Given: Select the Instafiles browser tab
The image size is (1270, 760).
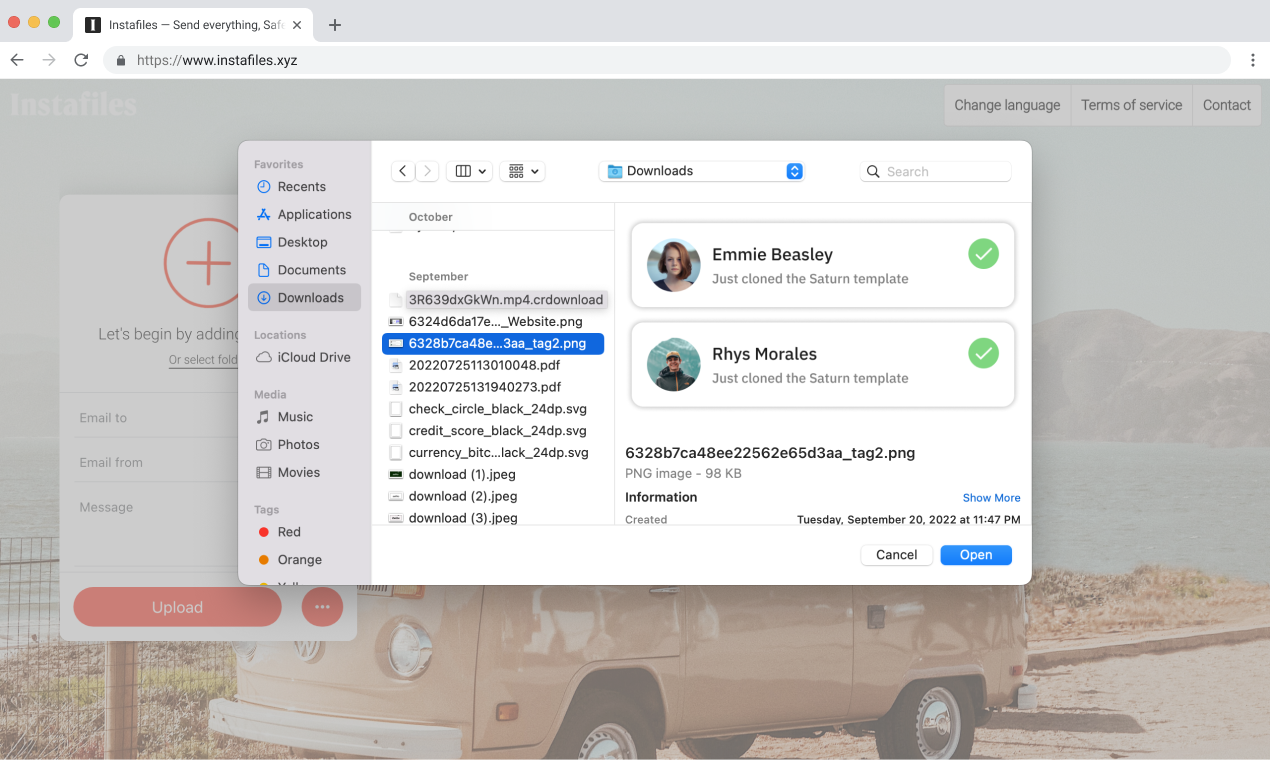Looking at the screenshot, I should tap(194, 25).
